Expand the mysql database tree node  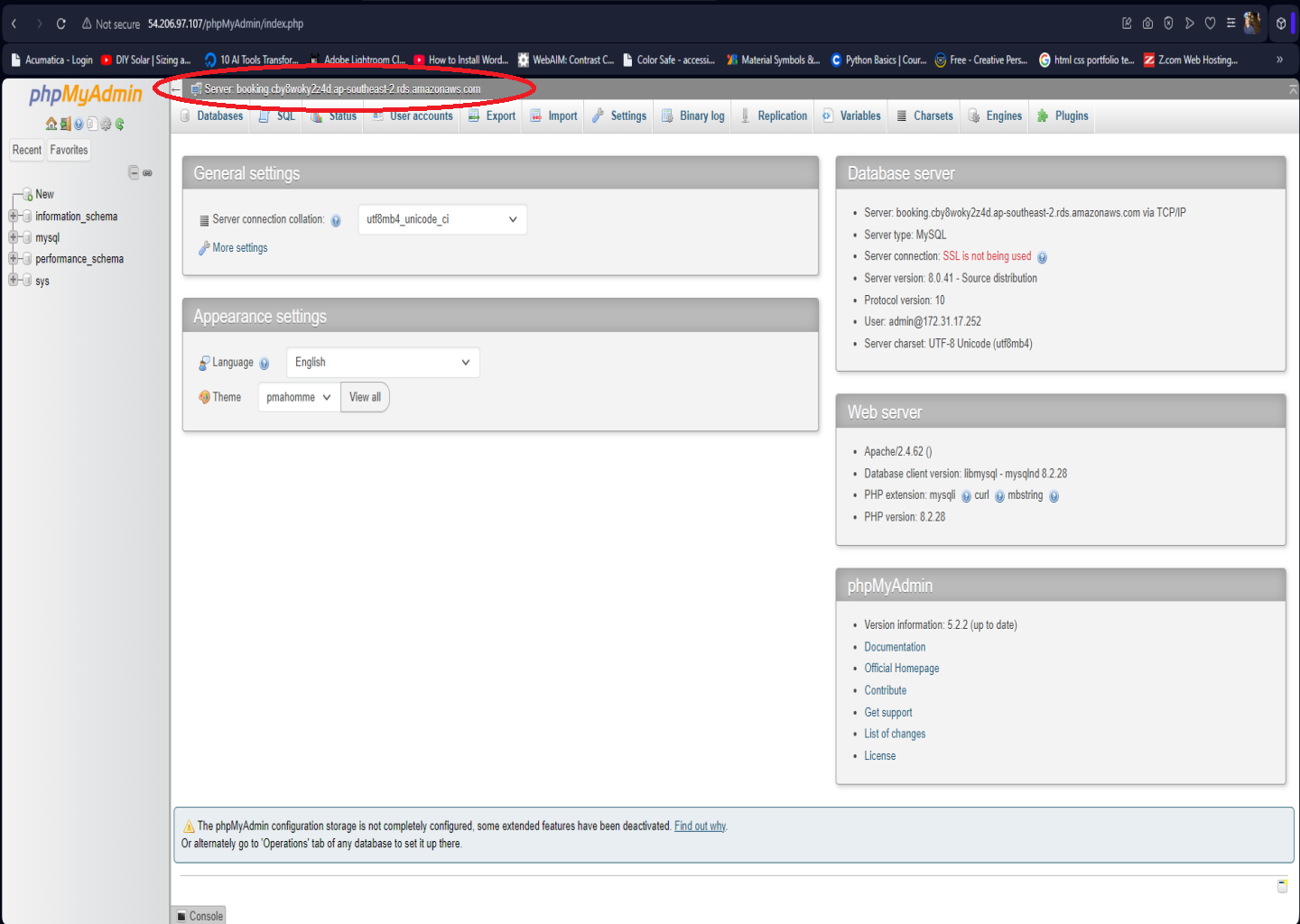coord(14,237)
